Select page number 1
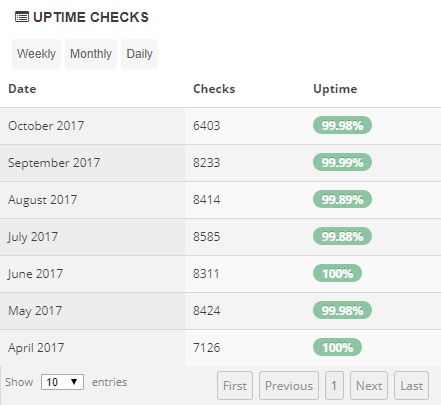Viewport: 441px width, 405px height. pyautogui.click(x=334, y=386)
